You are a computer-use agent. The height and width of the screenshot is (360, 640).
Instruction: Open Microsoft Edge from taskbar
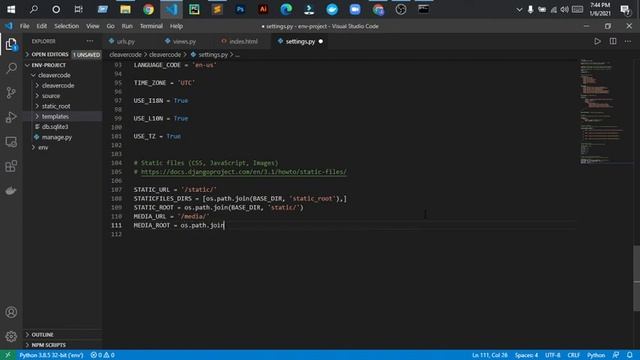(x=286, y=9)
